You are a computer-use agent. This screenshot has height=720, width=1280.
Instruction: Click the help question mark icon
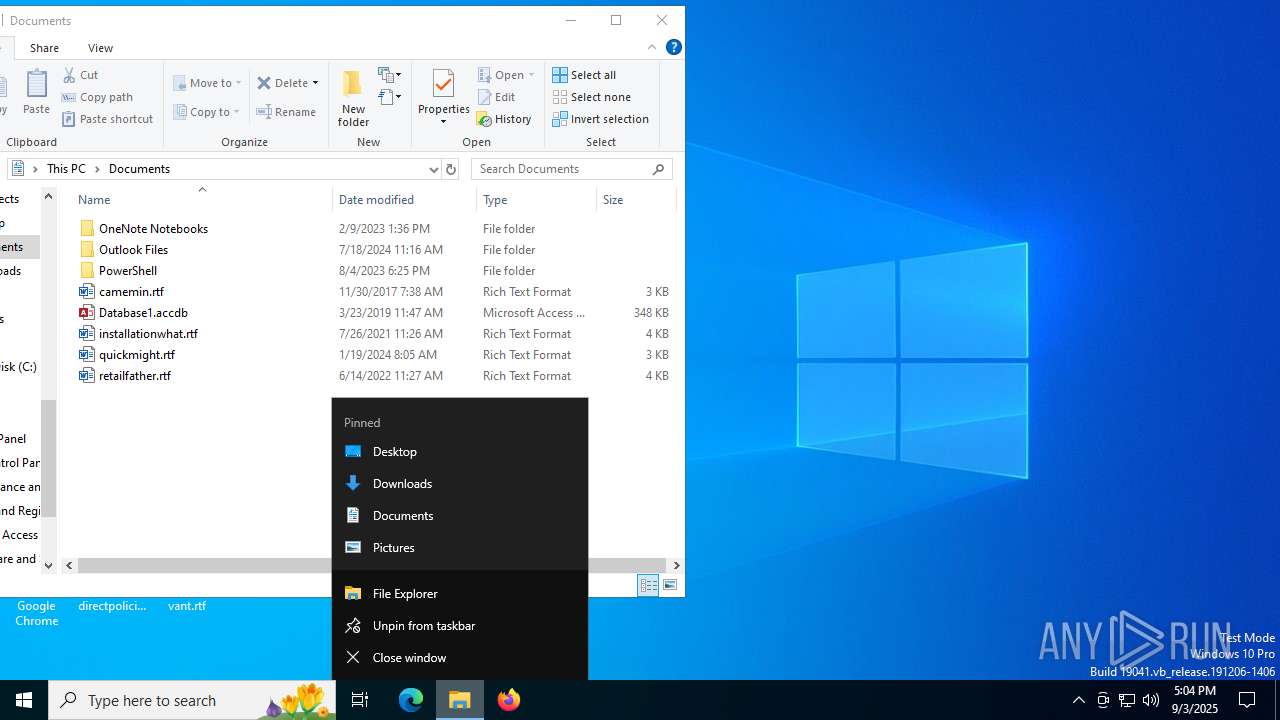click(x=674, y=47)
